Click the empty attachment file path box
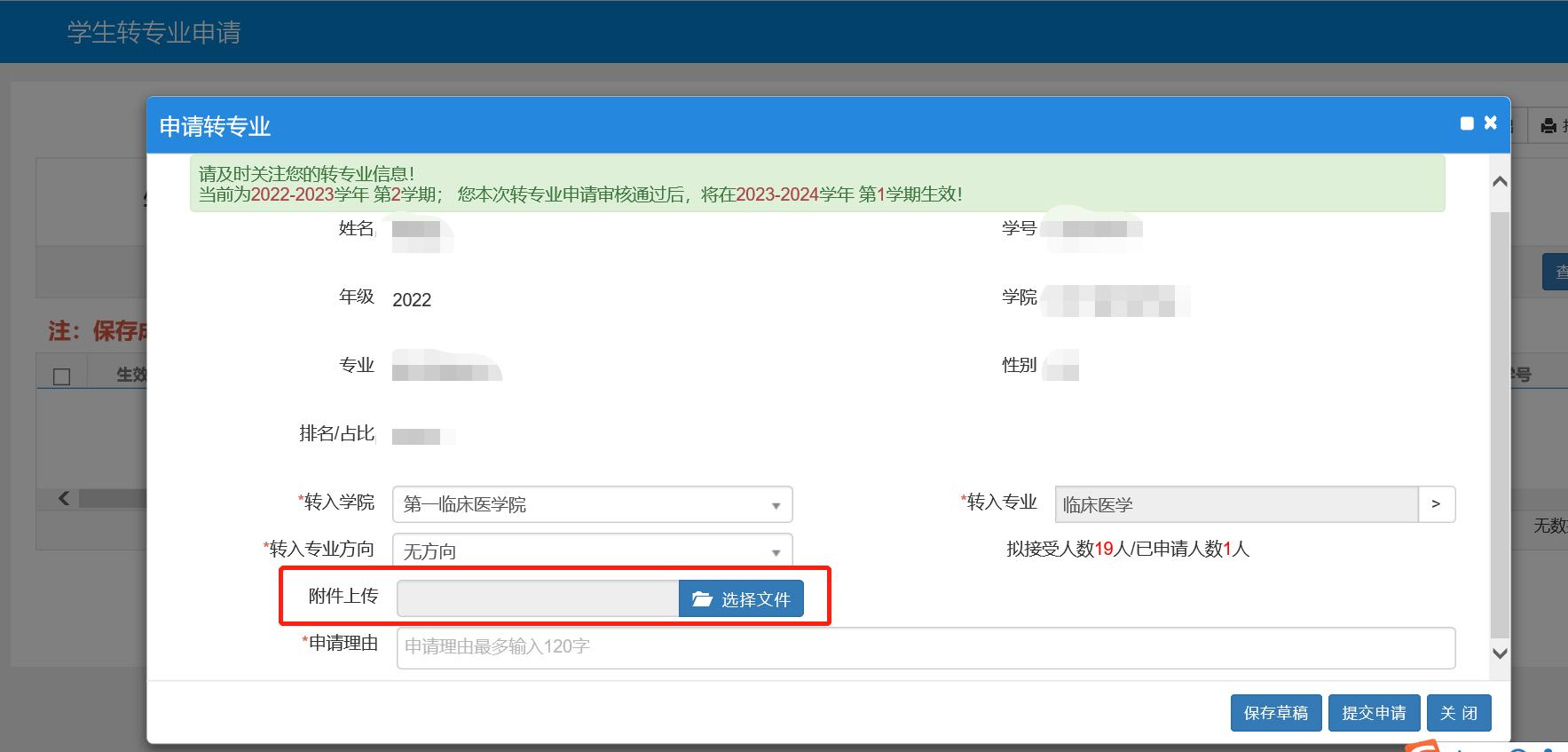Viewport: 1568px width, 752px height. pos(538,599)
